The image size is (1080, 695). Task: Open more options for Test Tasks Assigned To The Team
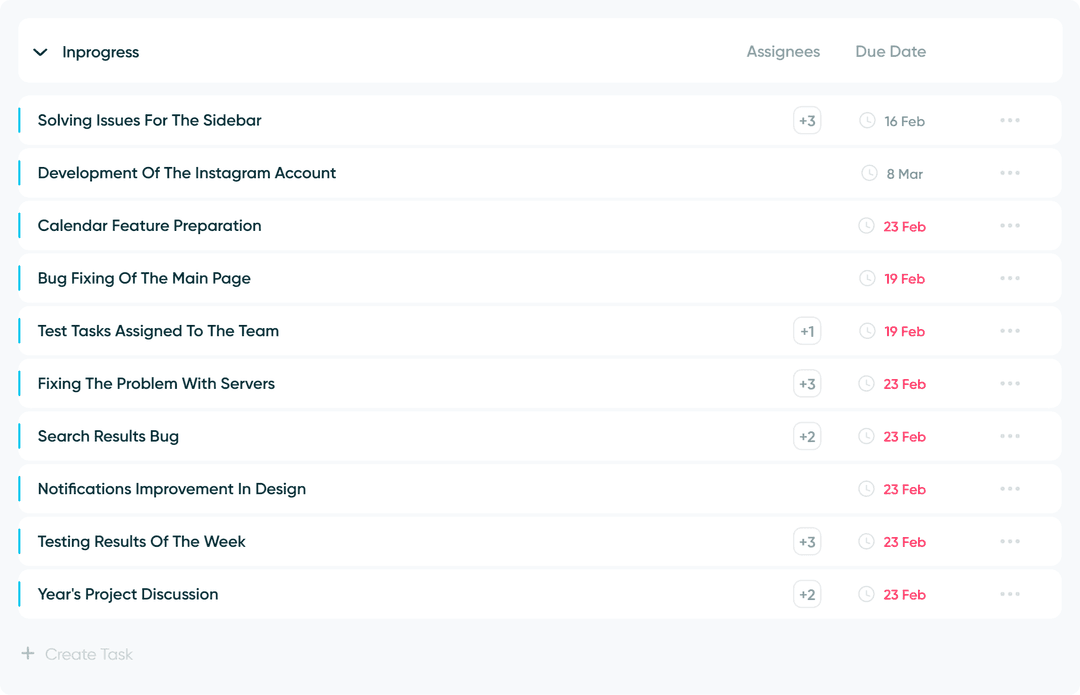[1010, 331]
